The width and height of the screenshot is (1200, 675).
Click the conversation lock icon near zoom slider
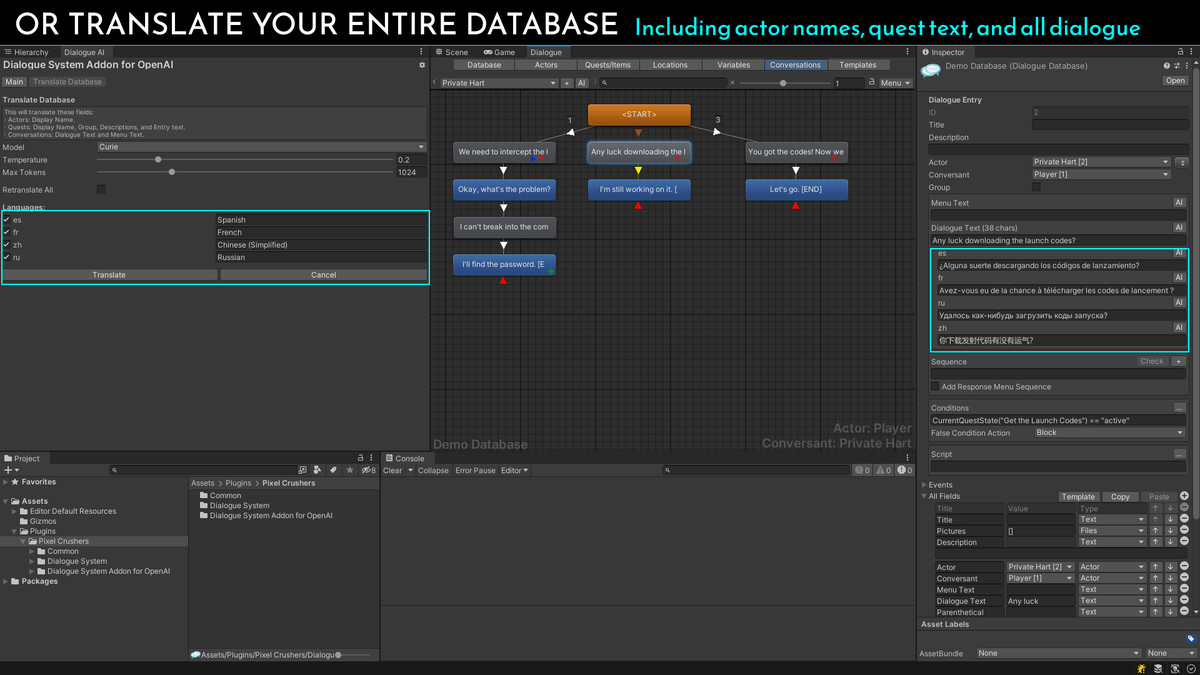point(872,83)
